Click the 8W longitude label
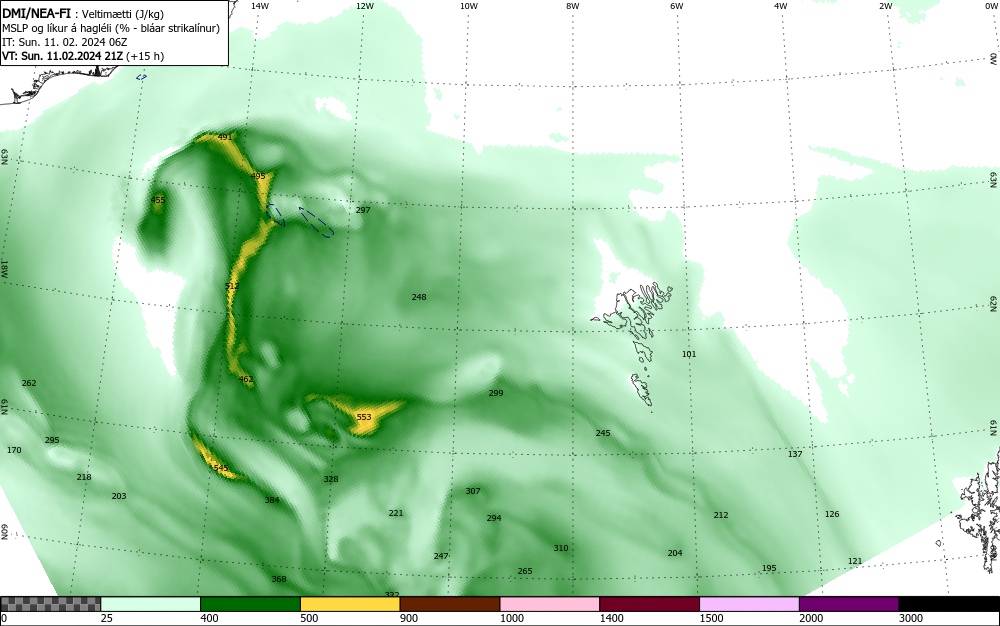1000x626 pixels. [573, 6]
